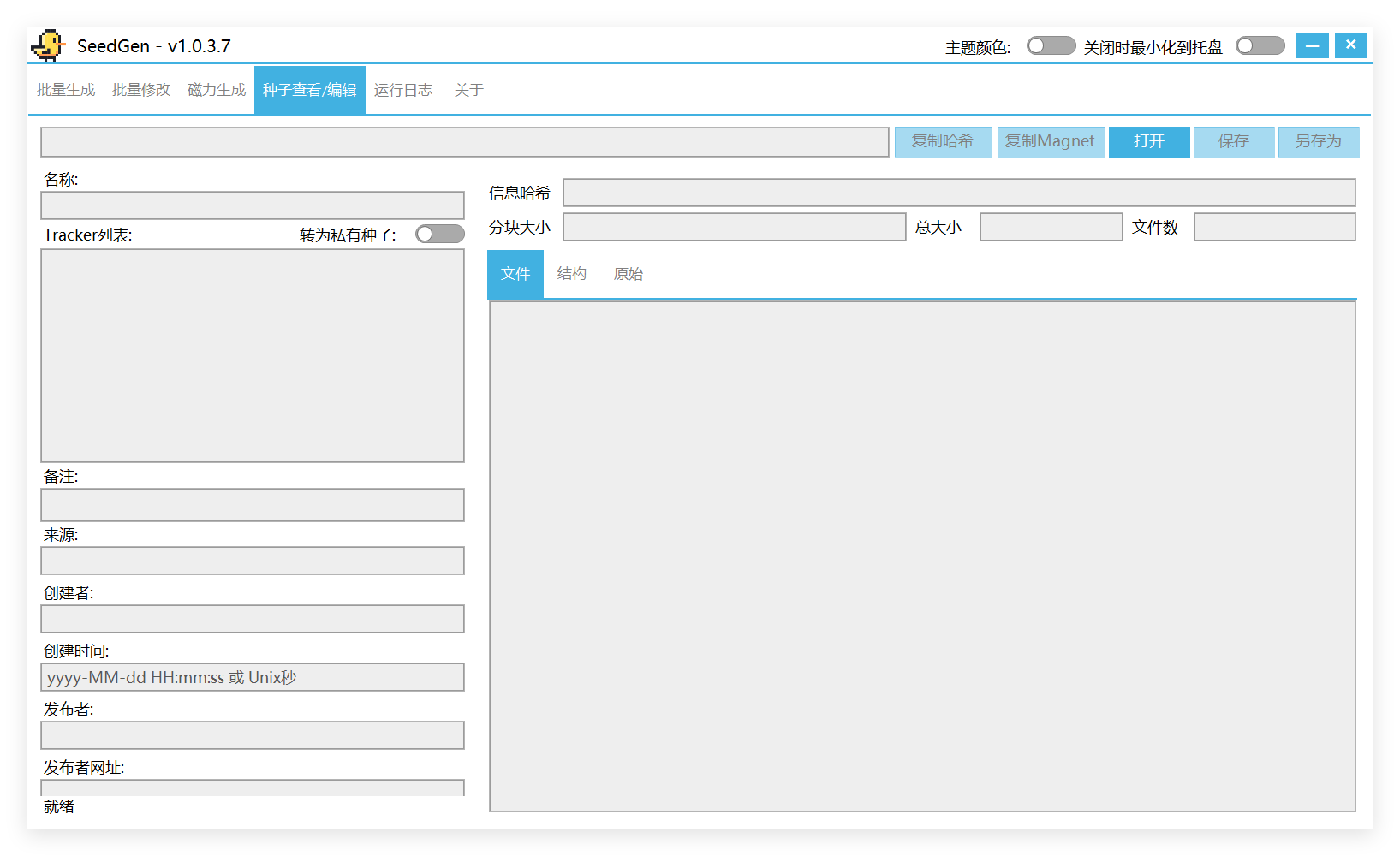Screen dimensions: 1400x856
Task: Select the 原始 sub-tab
Action: pos(628,274)
